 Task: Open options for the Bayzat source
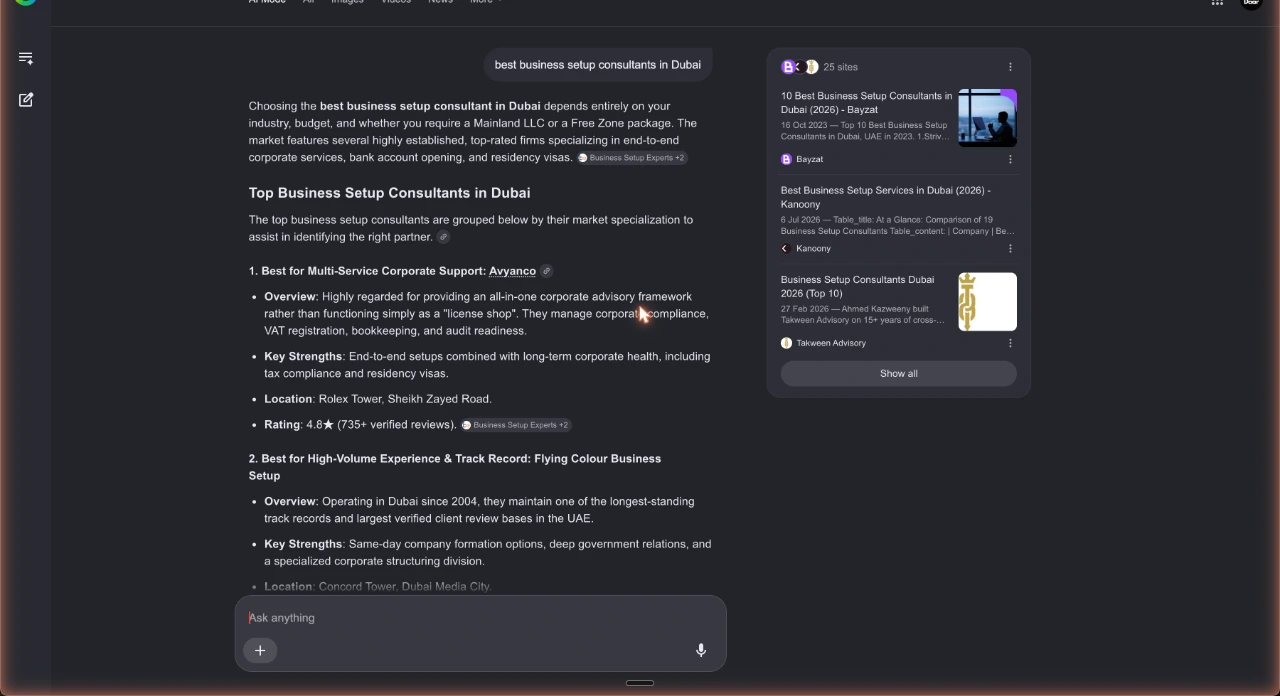(x=1010, y=159)
